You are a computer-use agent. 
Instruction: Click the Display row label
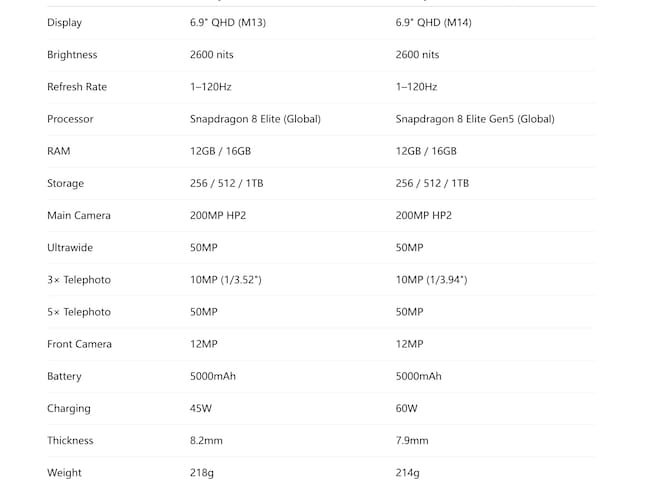pyautogui.click(x=64, y=23)
